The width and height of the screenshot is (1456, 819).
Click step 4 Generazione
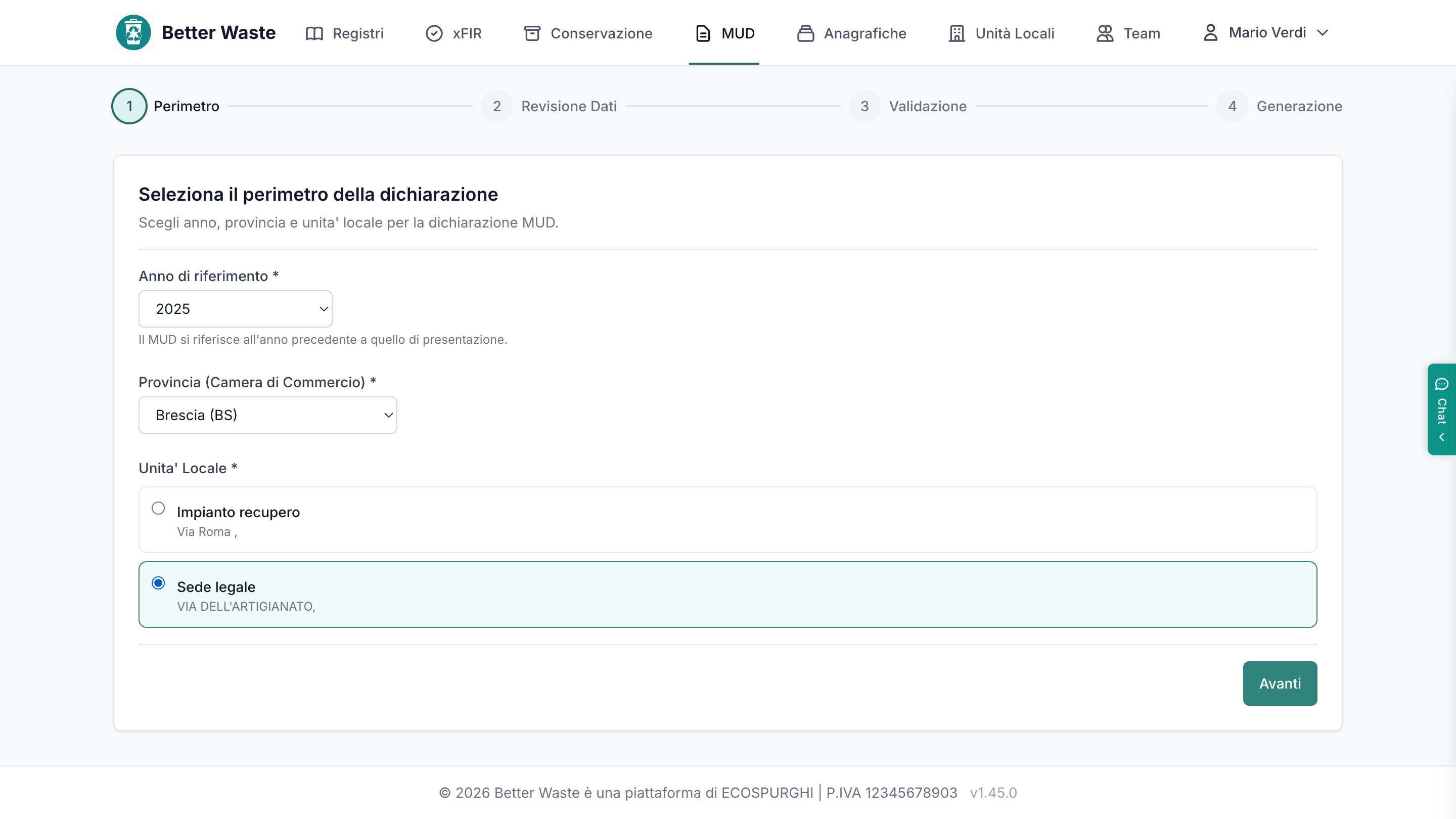click(1280, 106)
